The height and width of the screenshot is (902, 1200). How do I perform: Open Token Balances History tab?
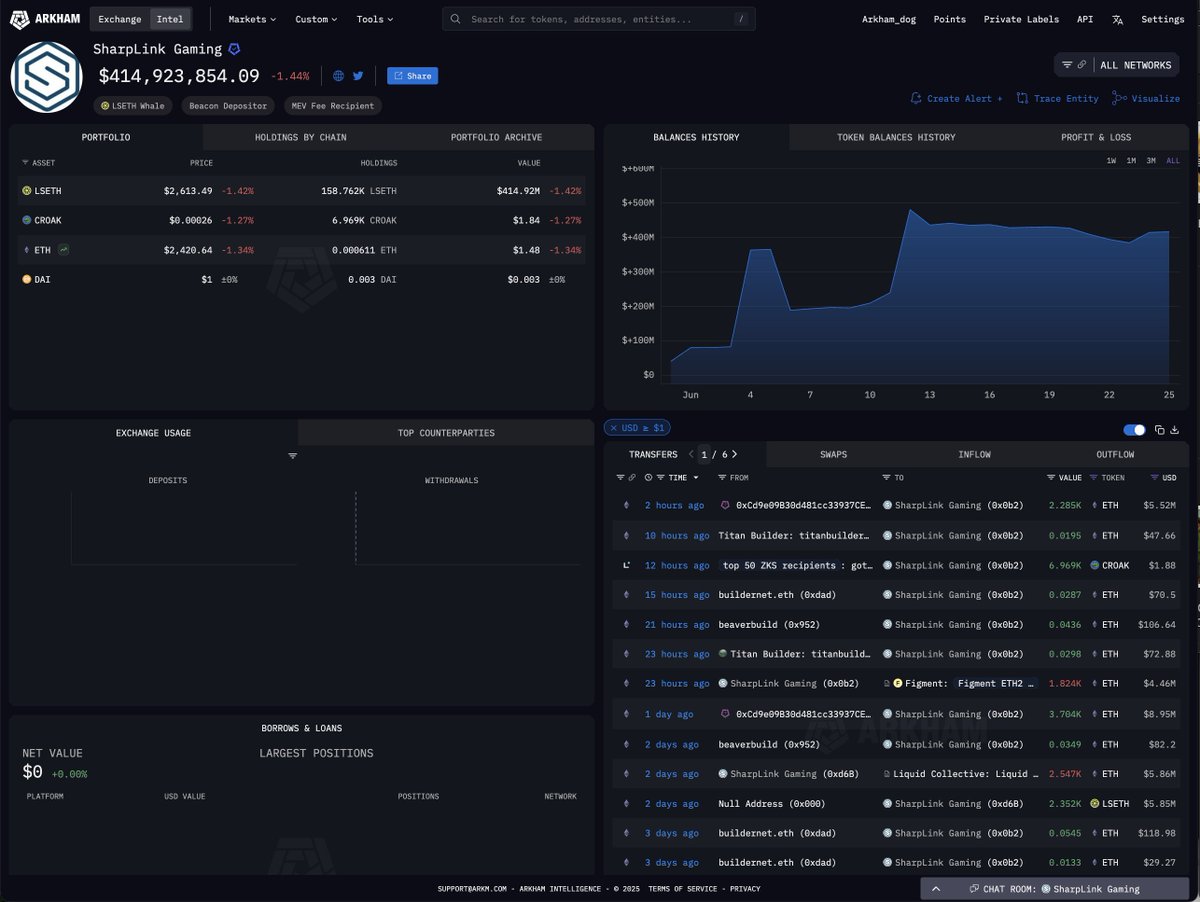896,137
